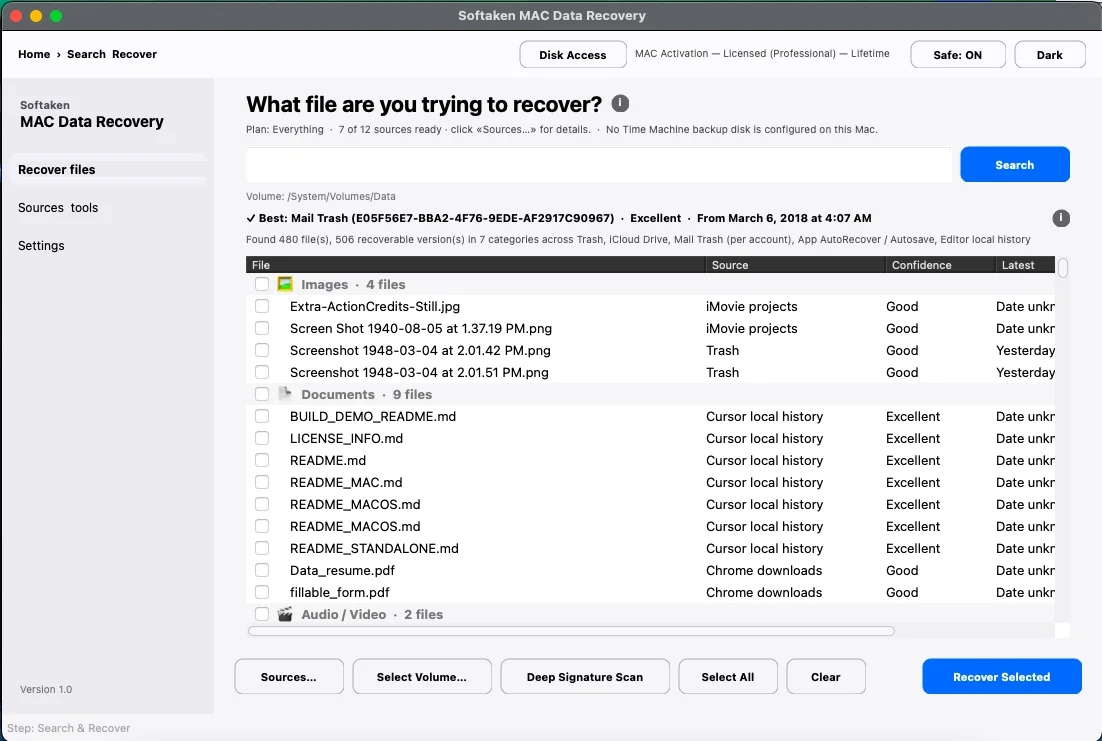Click Audio / Video clapperboard icon

285,614
